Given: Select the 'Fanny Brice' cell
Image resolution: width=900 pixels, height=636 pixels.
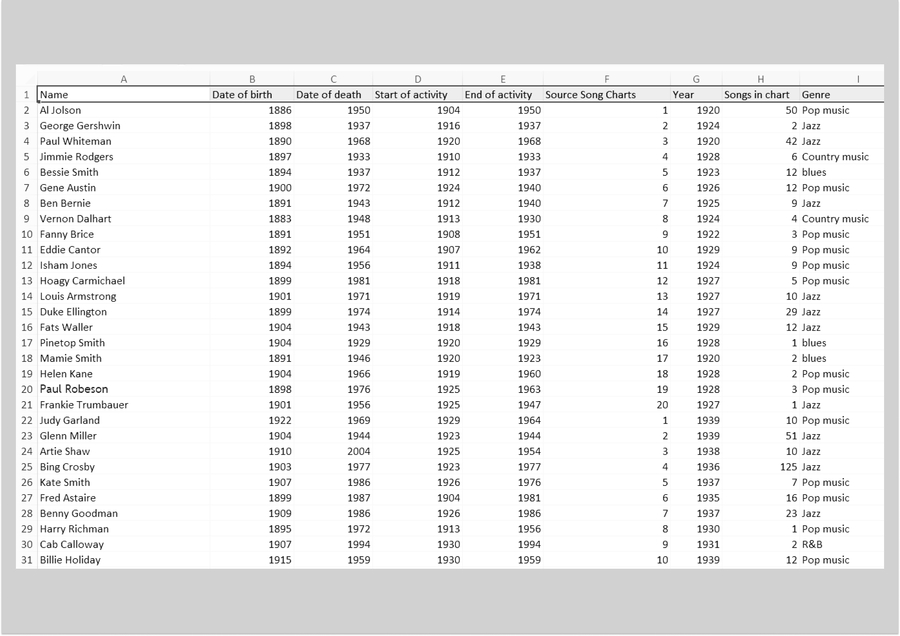Looking at the screenshot, I should click(x=123, y=234).
